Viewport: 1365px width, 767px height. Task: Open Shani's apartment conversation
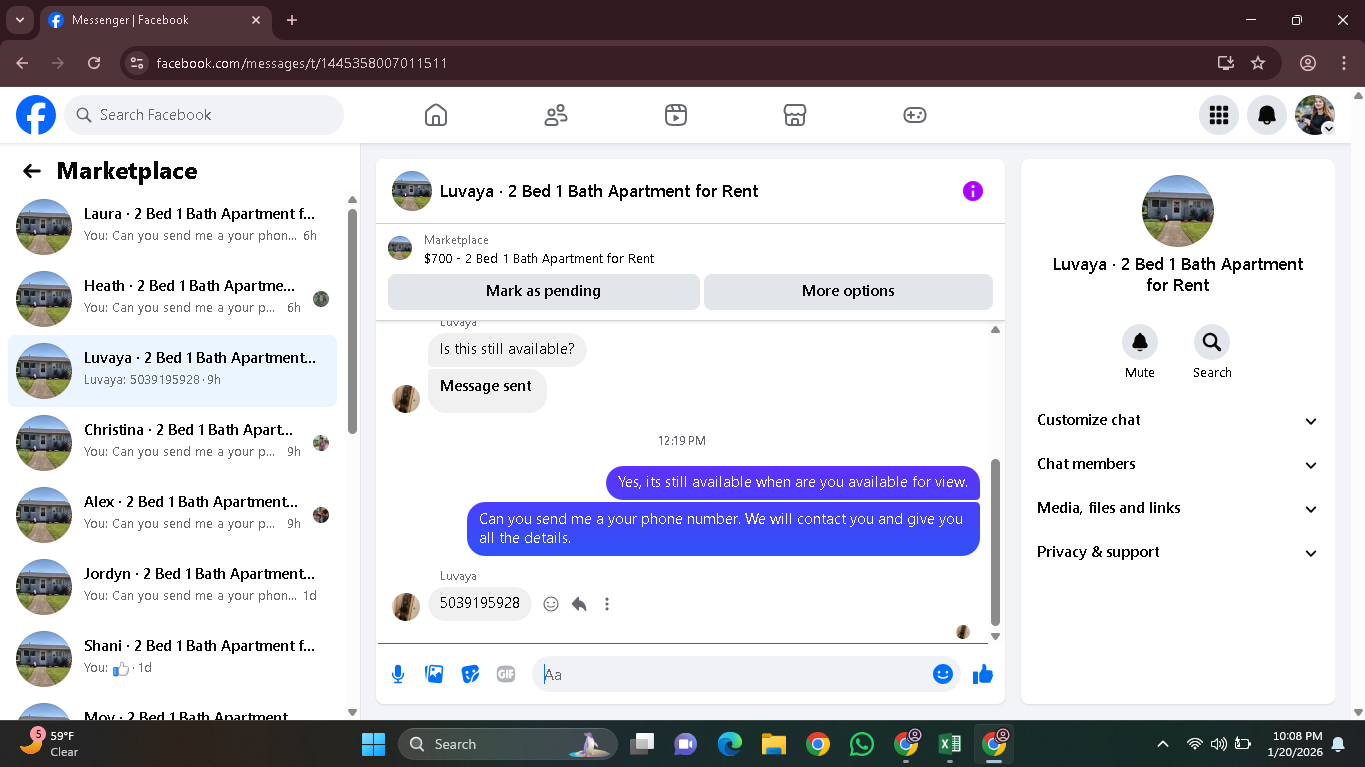pyautogui.click(x=172, y=659)
